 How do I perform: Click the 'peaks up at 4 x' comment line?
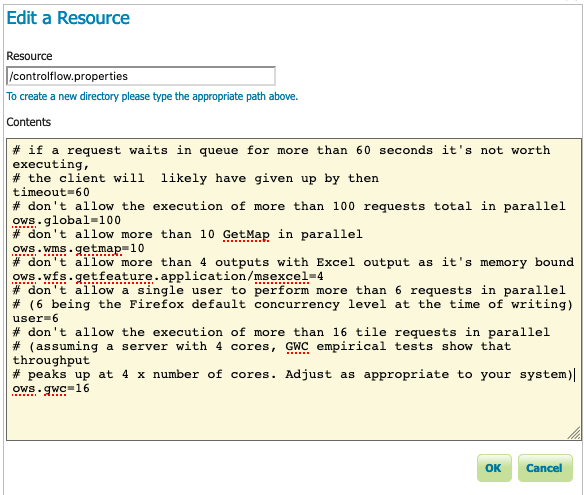292,374
